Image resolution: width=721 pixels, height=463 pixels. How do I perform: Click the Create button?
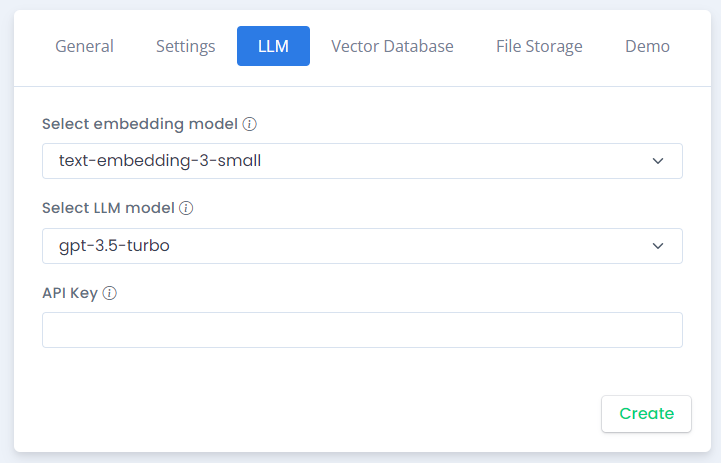[646, 414]
